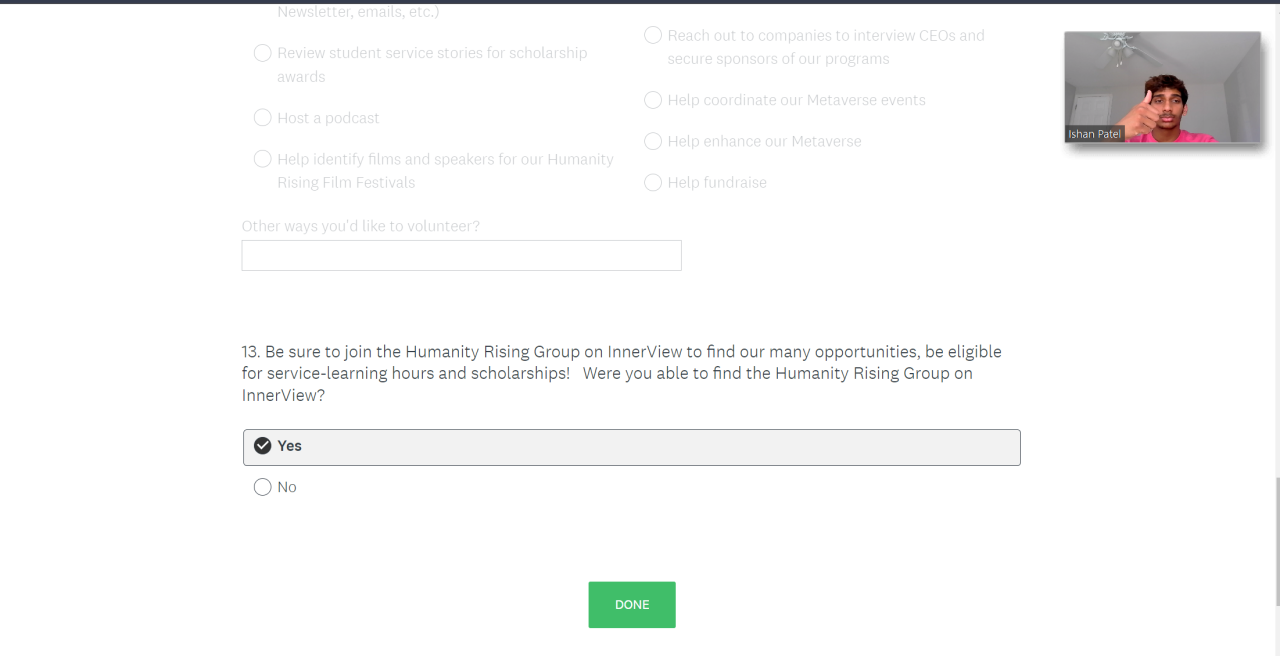
Task: Click the "Host a podcast" label text
Action: coord(328,118)
